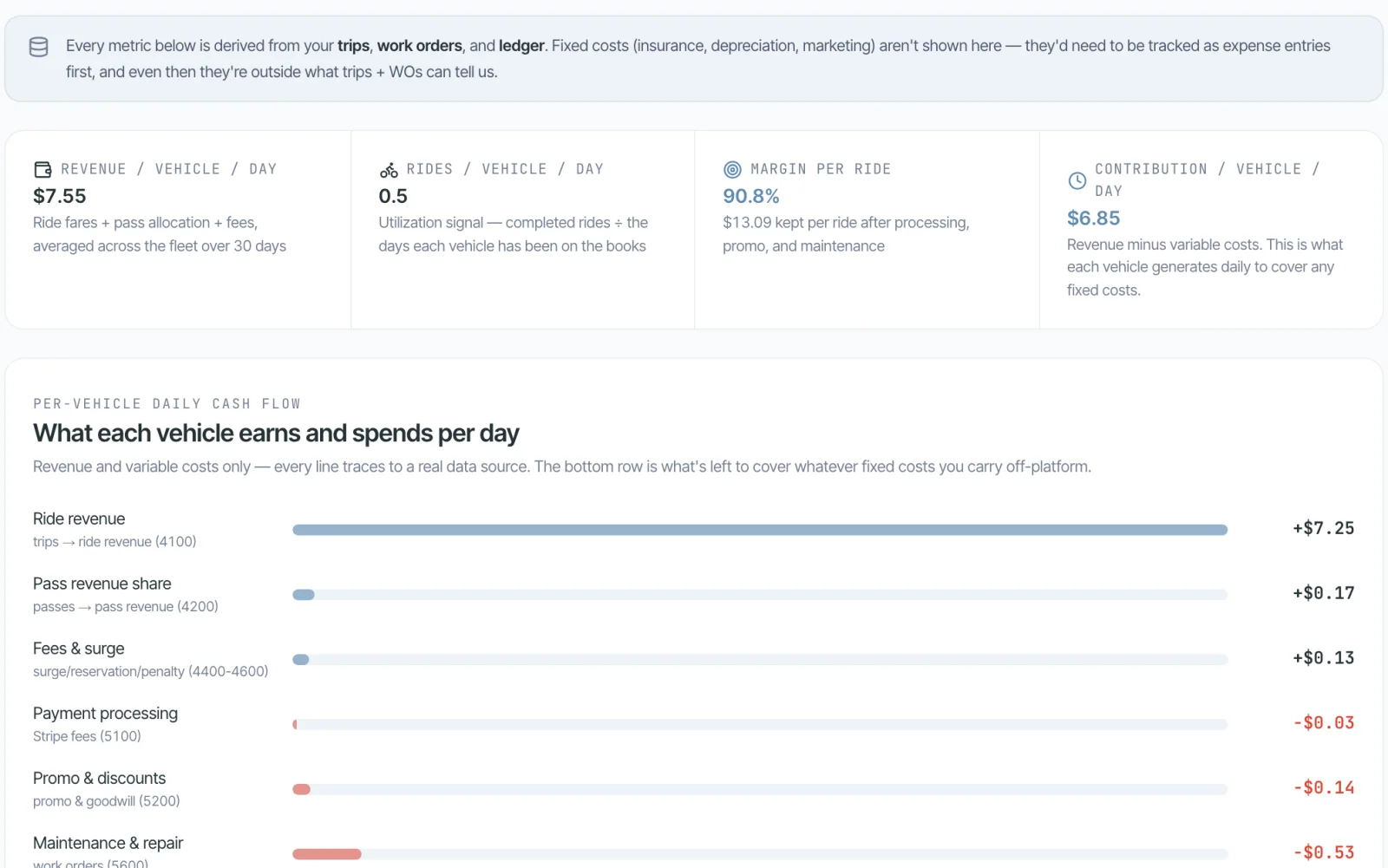Click the bold 'work orders' text in banner
This screenshot has width=1388, height=868.
[x=419, y=46]
